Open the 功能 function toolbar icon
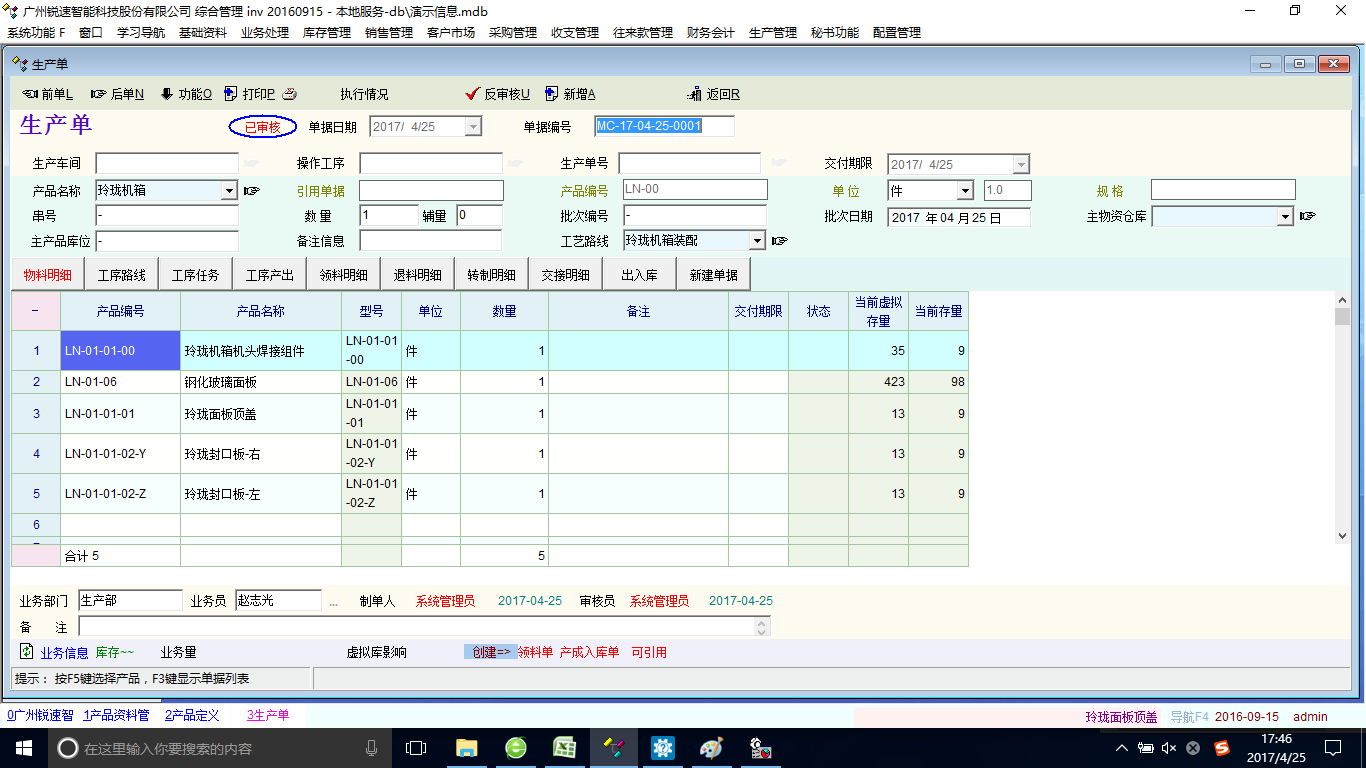 tap(167, 94)
